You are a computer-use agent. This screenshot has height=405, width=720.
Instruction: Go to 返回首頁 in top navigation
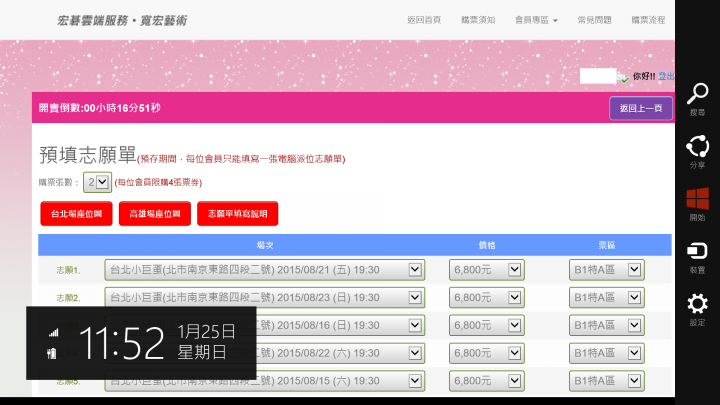pyautogui.click(x=424, y=20)
